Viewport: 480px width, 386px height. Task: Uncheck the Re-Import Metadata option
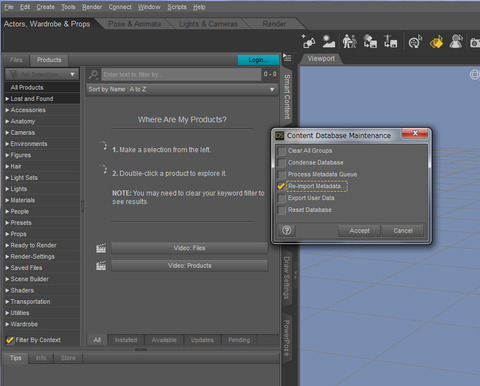(x=282, y=186)
